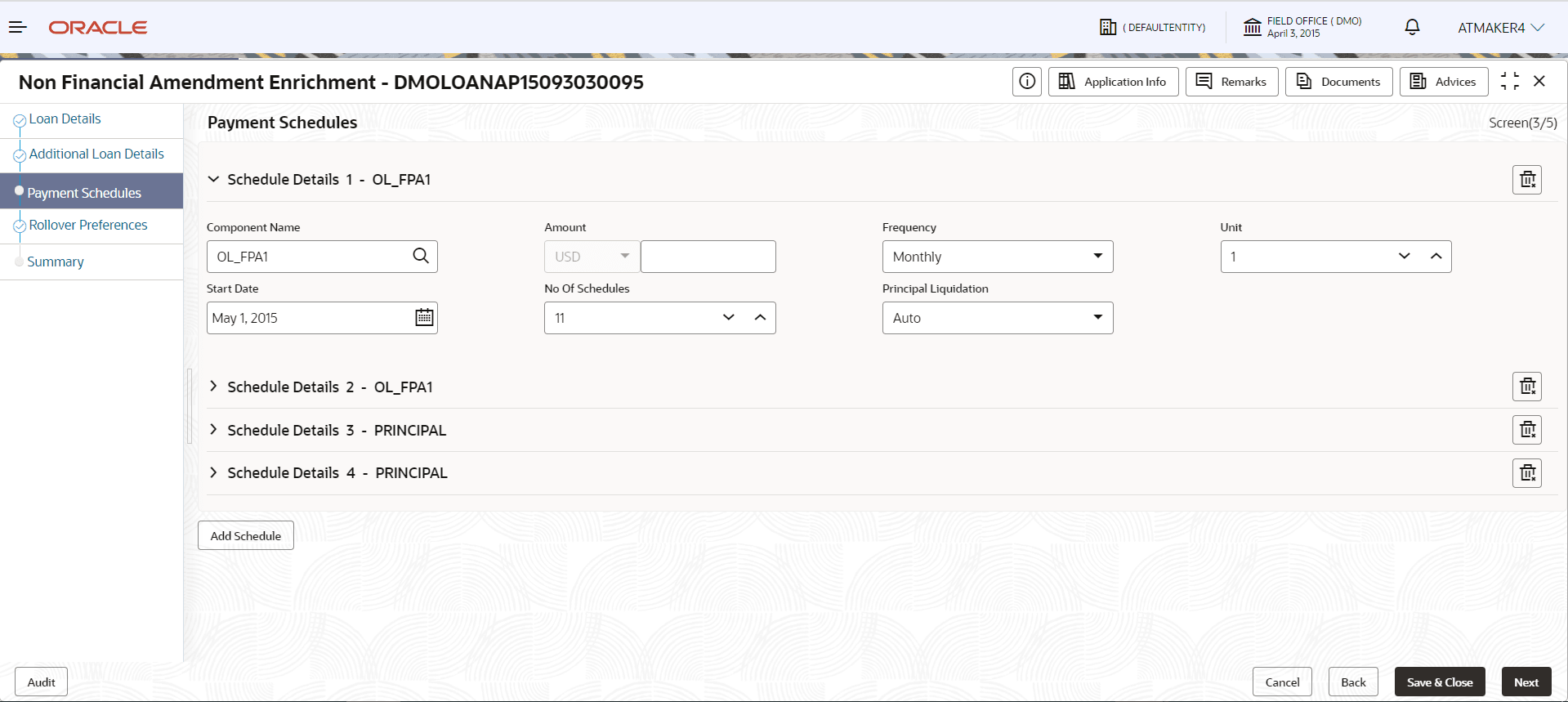
Task: Click the information circle icon
Action: (1027, 82)
